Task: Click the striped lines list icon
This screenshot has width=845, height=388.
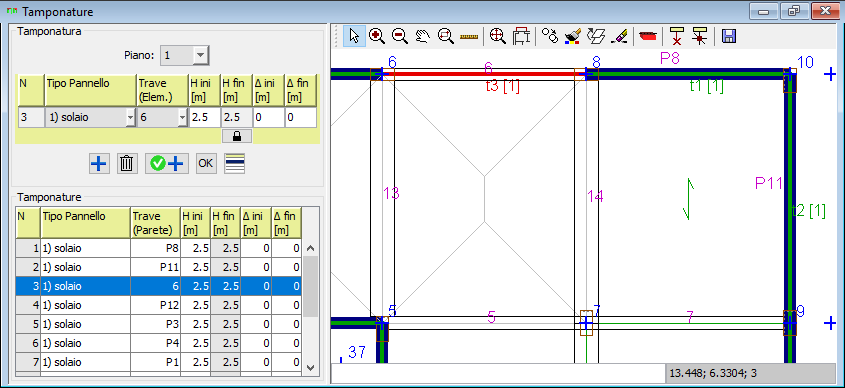Action: tap(234, 163)
